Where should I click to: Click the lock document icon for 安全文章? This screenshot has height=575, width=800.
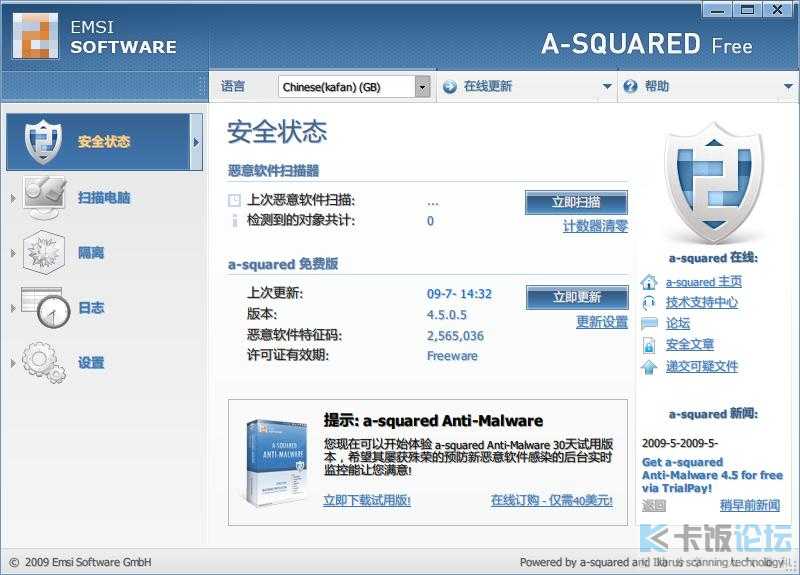(x=649, y=345)
